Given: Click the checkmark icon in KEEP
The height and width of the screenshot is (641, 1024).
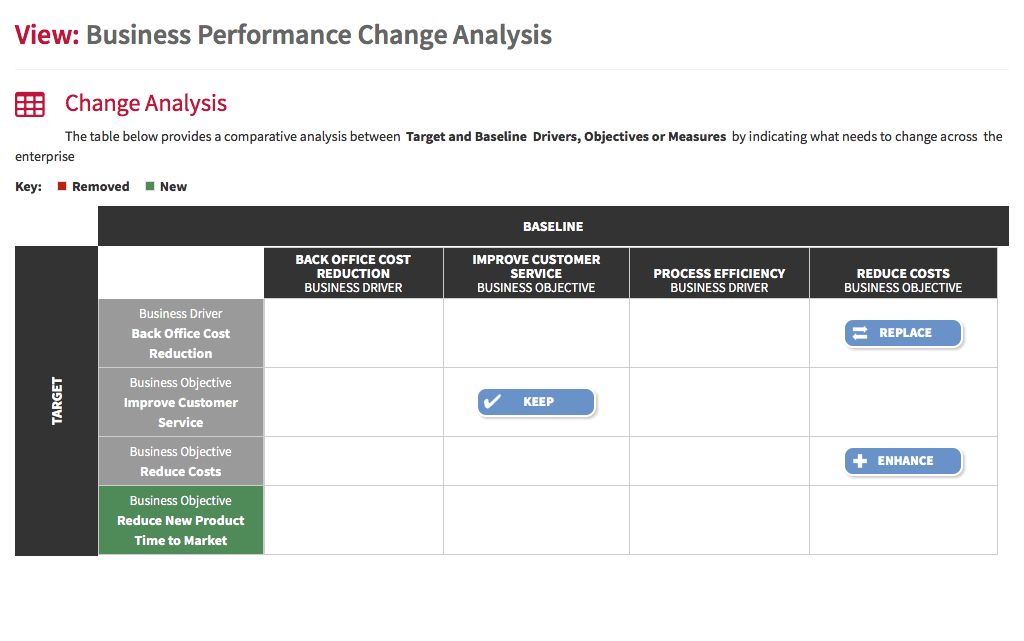Looking at the screenshot, I should click(492, 401).
